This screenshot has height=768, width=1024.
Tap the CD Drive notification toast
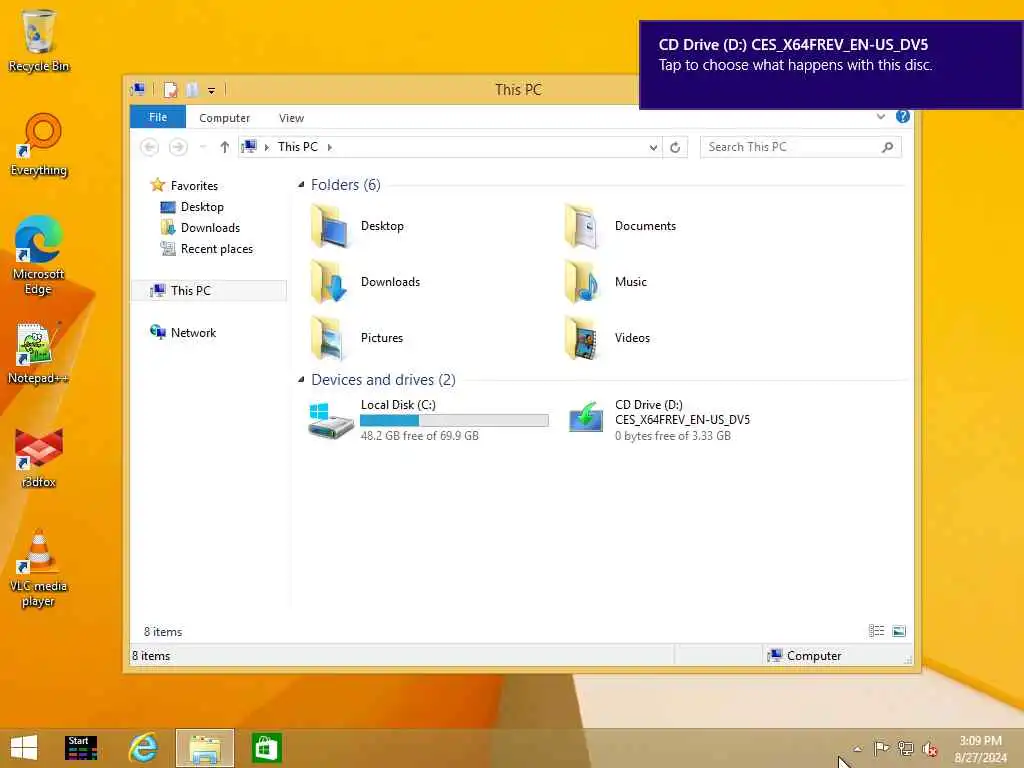(831, 65)
